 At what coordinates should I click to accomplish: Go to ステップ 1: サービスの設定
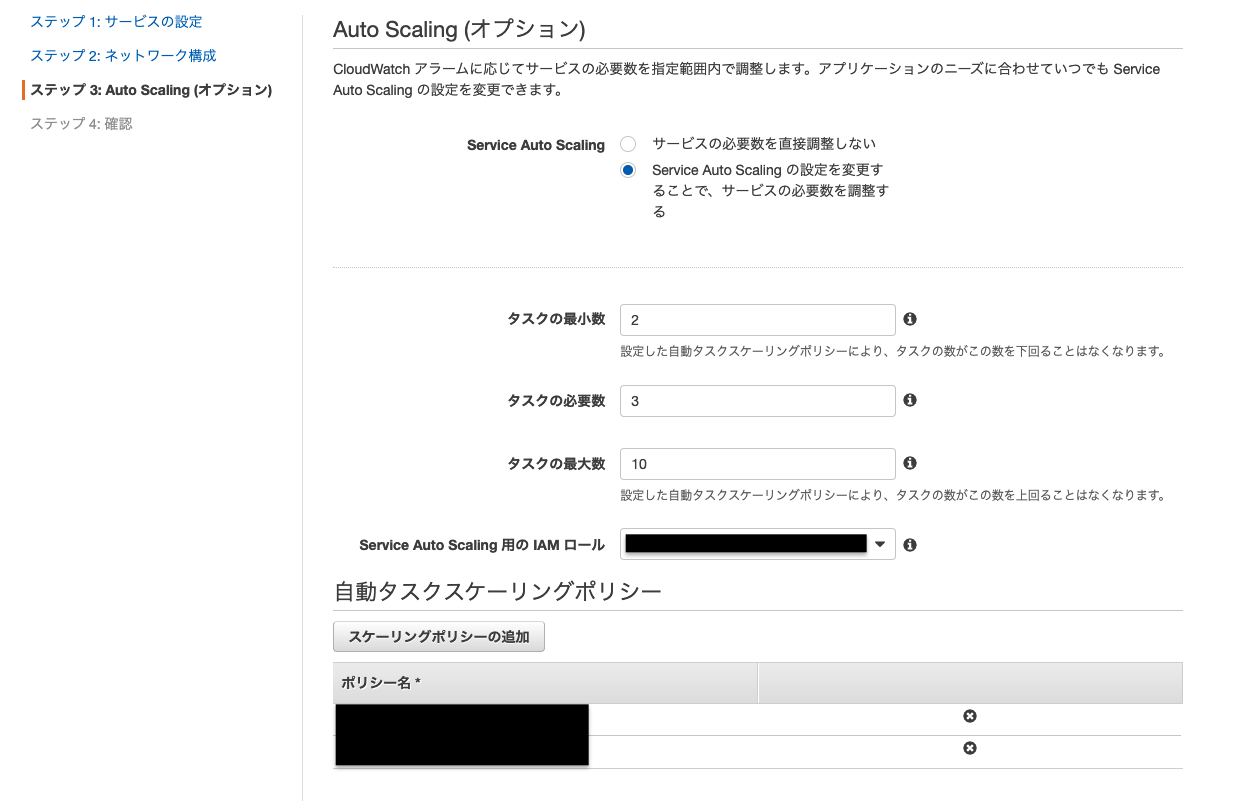point(113,21)
